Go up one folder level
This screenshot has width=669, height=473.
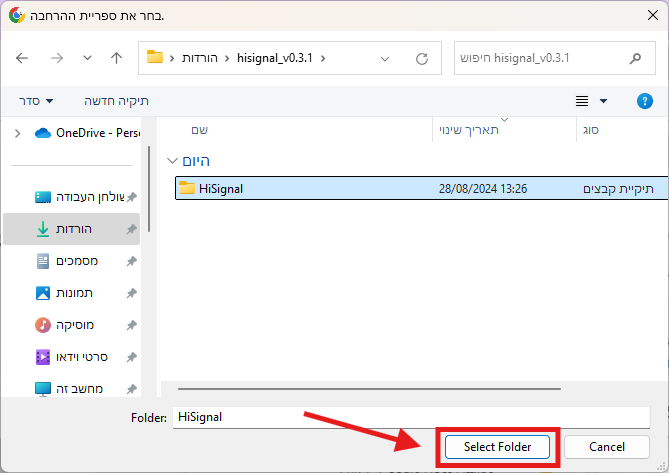[x=116, y=58]
